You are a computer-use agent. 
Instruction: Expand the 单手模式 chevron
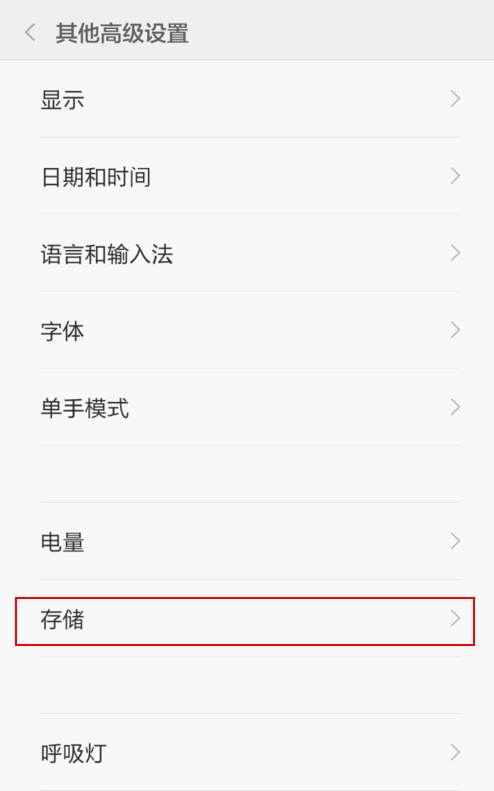[455, 408]
